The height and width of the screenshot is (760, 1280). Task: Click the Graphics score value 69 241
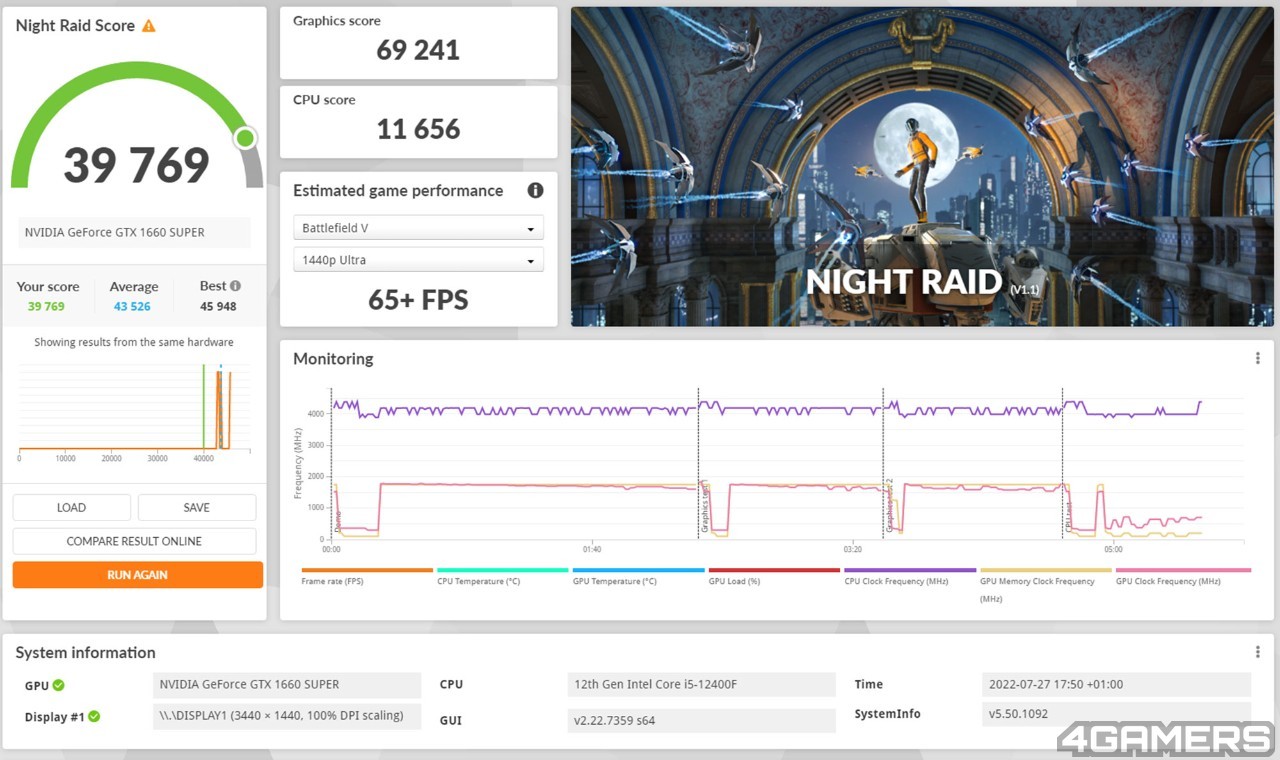click(x=418, y=50)
